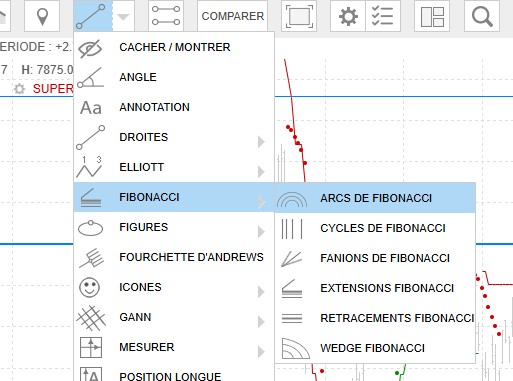Click the parallel lines channel tool icon
This screenshot has height=381, width=513.
[166, 16]
